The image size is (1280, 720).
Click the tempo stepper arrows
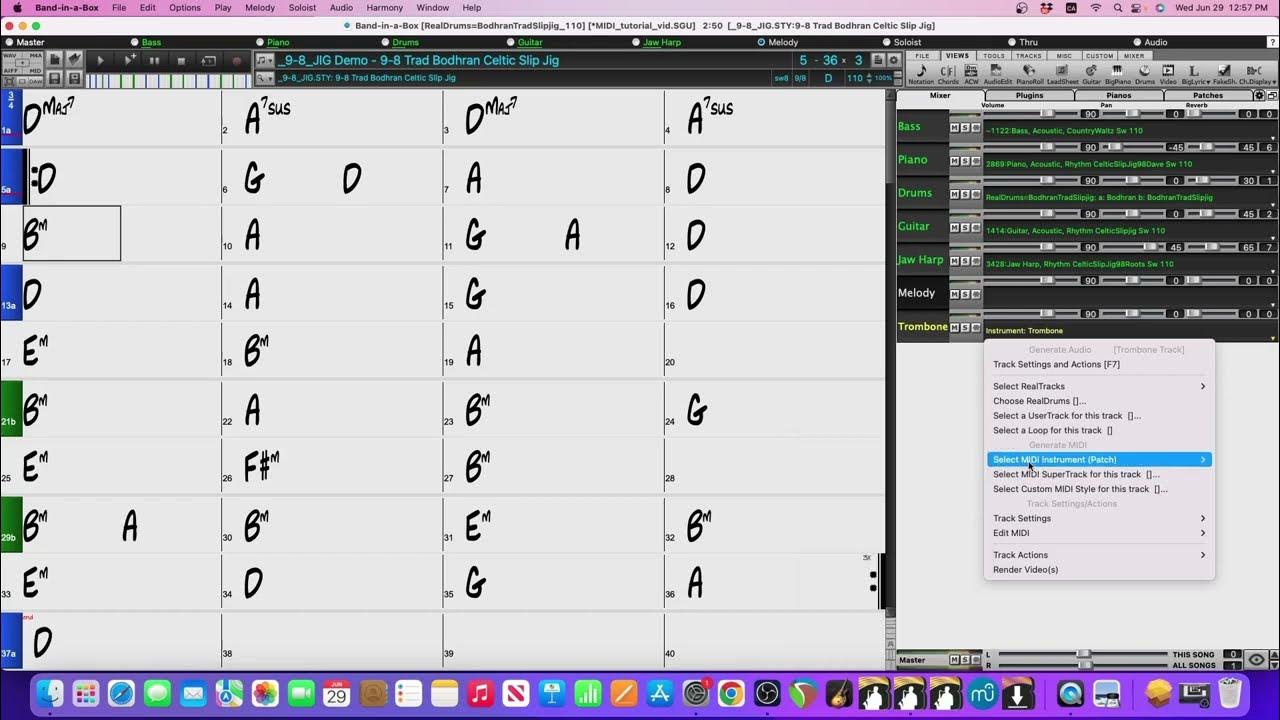pyautogui.click(x=867, y=78)
